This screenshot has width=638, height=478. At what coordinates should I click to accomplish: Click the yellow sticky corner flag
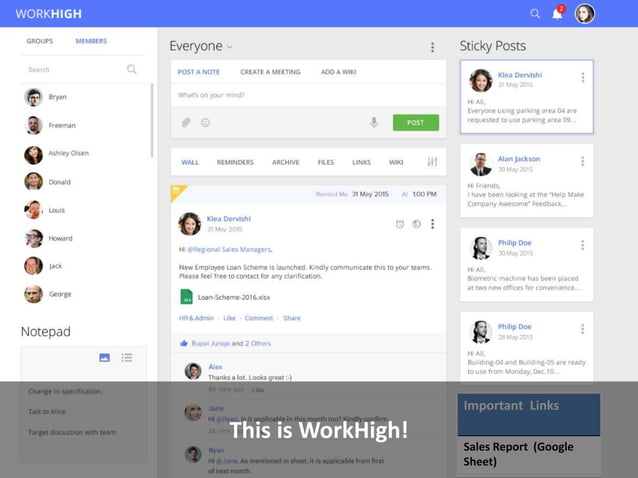pos(178,192)
